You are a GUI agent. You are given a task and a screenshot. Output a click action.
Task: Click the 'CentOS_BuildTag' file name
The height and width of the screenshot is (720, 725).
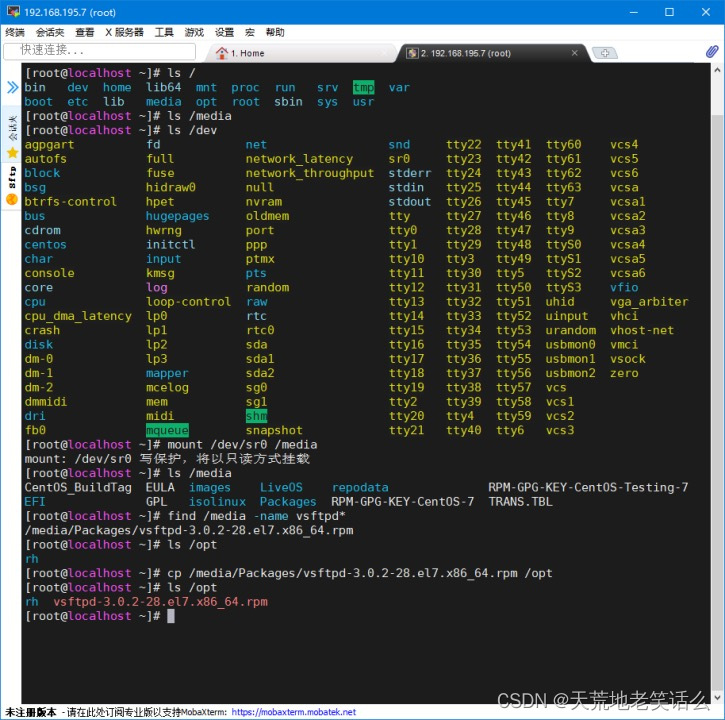78,487
